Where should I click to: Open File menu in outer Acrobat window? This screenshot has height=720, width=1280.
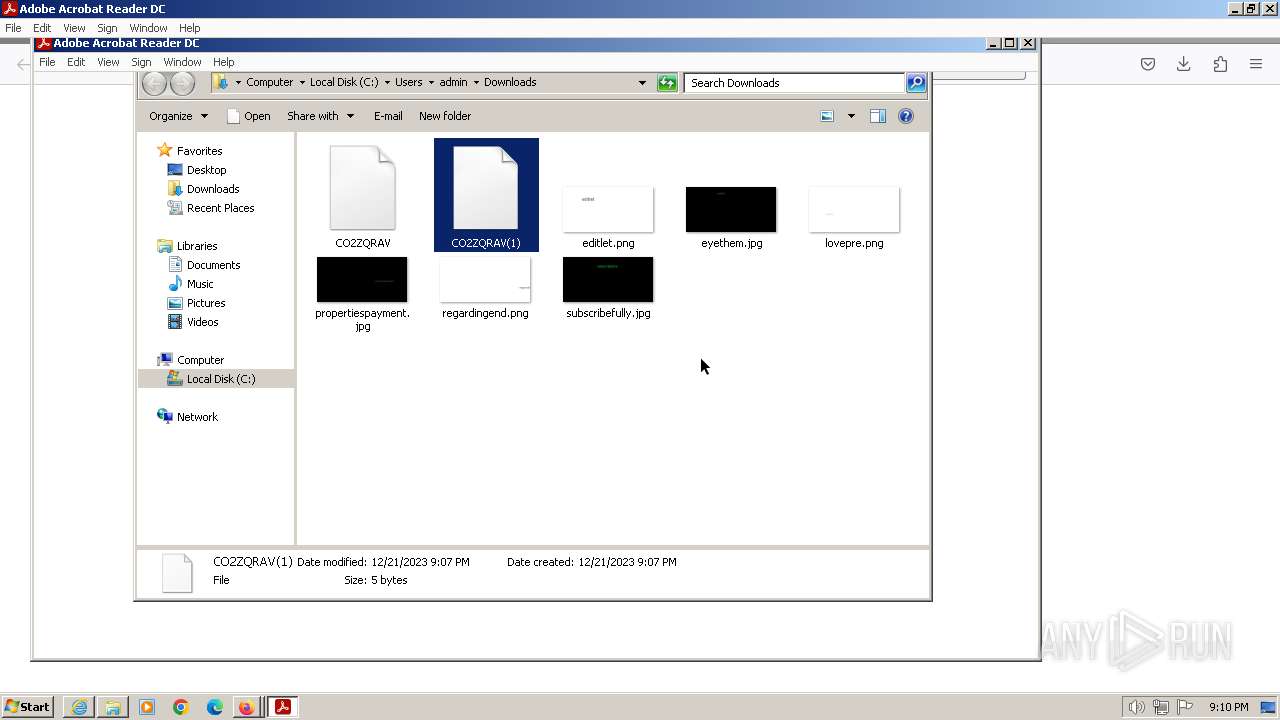pos(13,28)
